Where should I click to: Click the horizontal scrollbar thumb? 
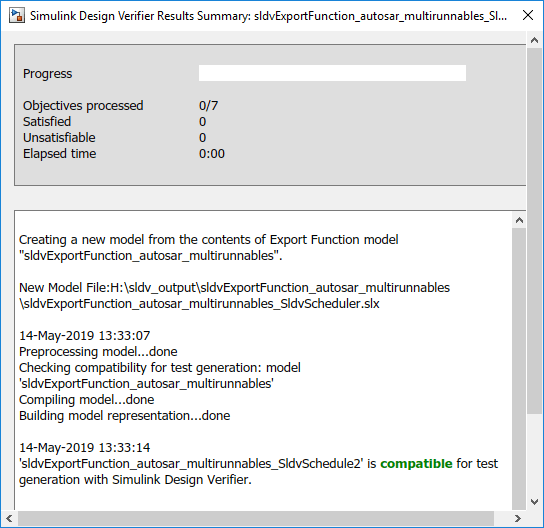pos(256,519)
